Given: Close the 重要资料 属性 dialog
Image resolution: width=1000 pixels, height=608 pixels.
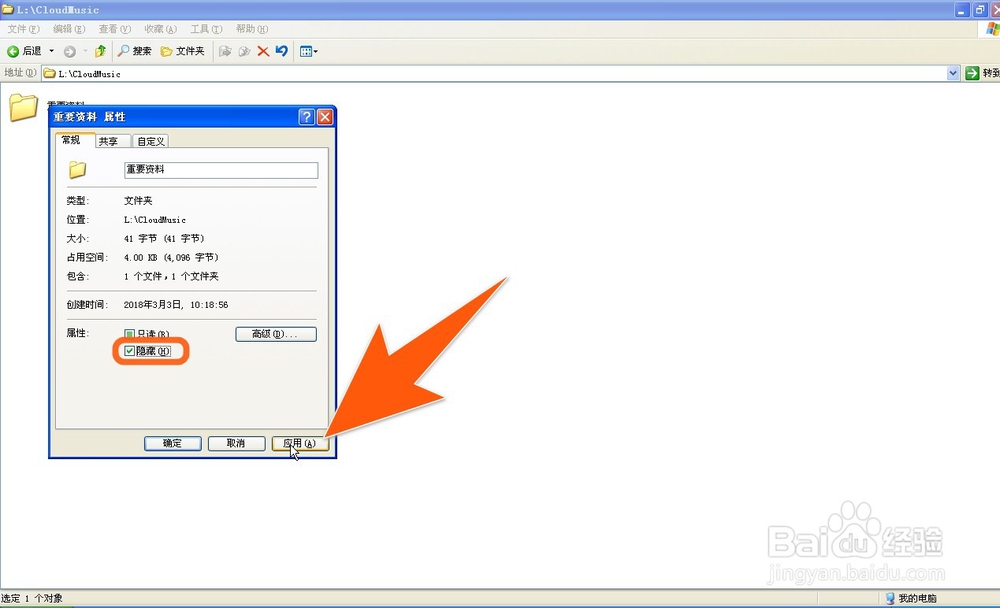Looking at the screenshot, I should (x=325, y=117).
